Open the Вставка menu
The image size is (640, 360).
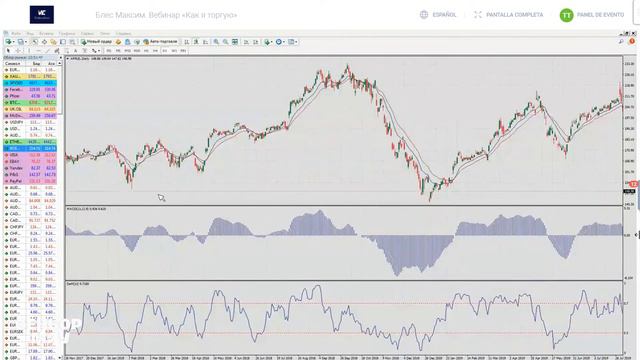click(46, 33)
